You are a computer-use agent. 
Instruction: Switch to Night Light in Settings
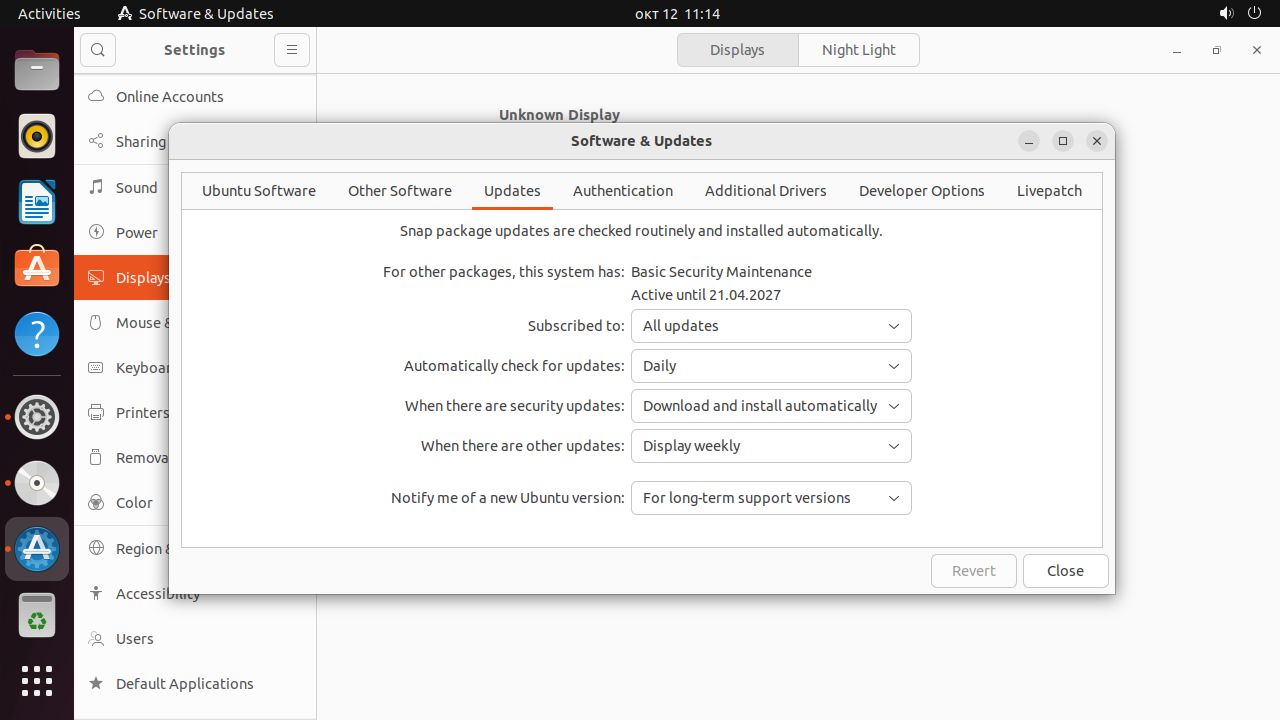click(x=859, y=50)
